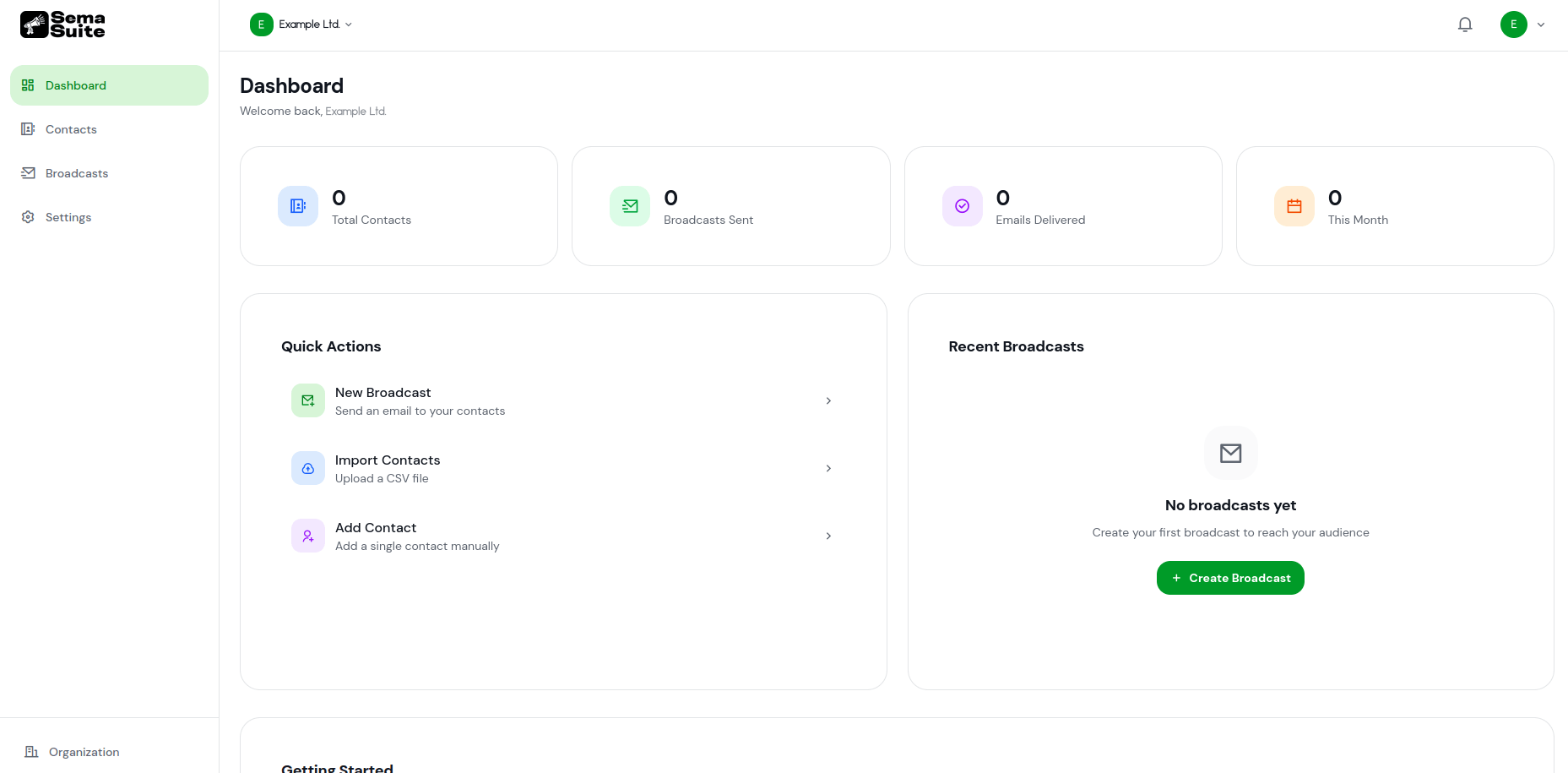Open Settings via the gear icon

(x=28, y=216)
